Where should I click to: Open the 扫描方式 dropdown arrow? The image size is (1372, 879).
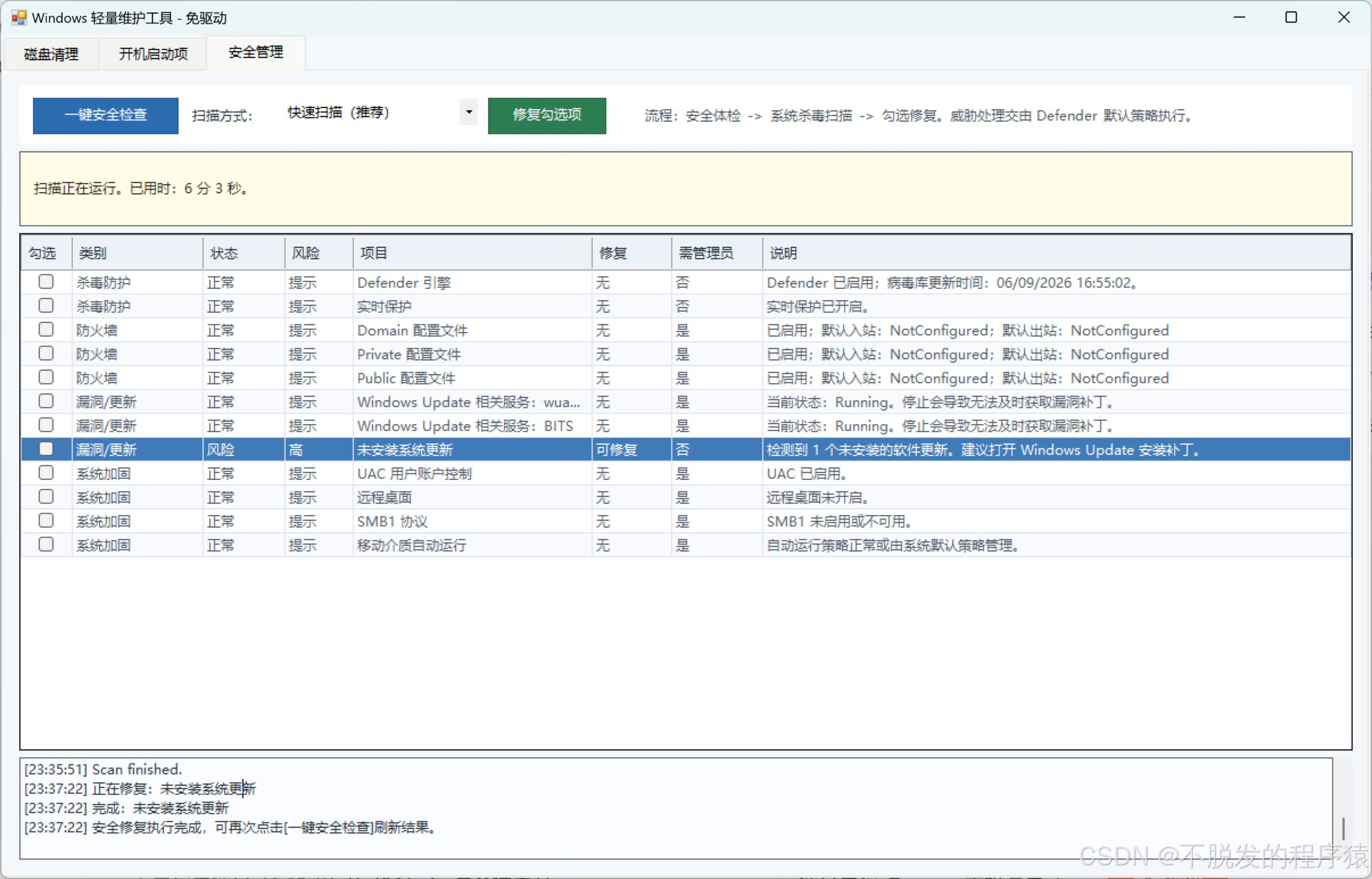469,113
